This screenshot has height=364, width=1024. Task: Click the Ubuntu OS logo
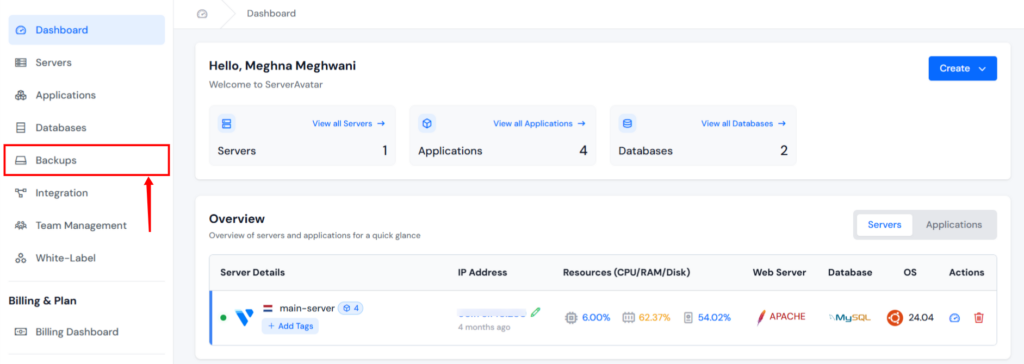click(895, 318)
